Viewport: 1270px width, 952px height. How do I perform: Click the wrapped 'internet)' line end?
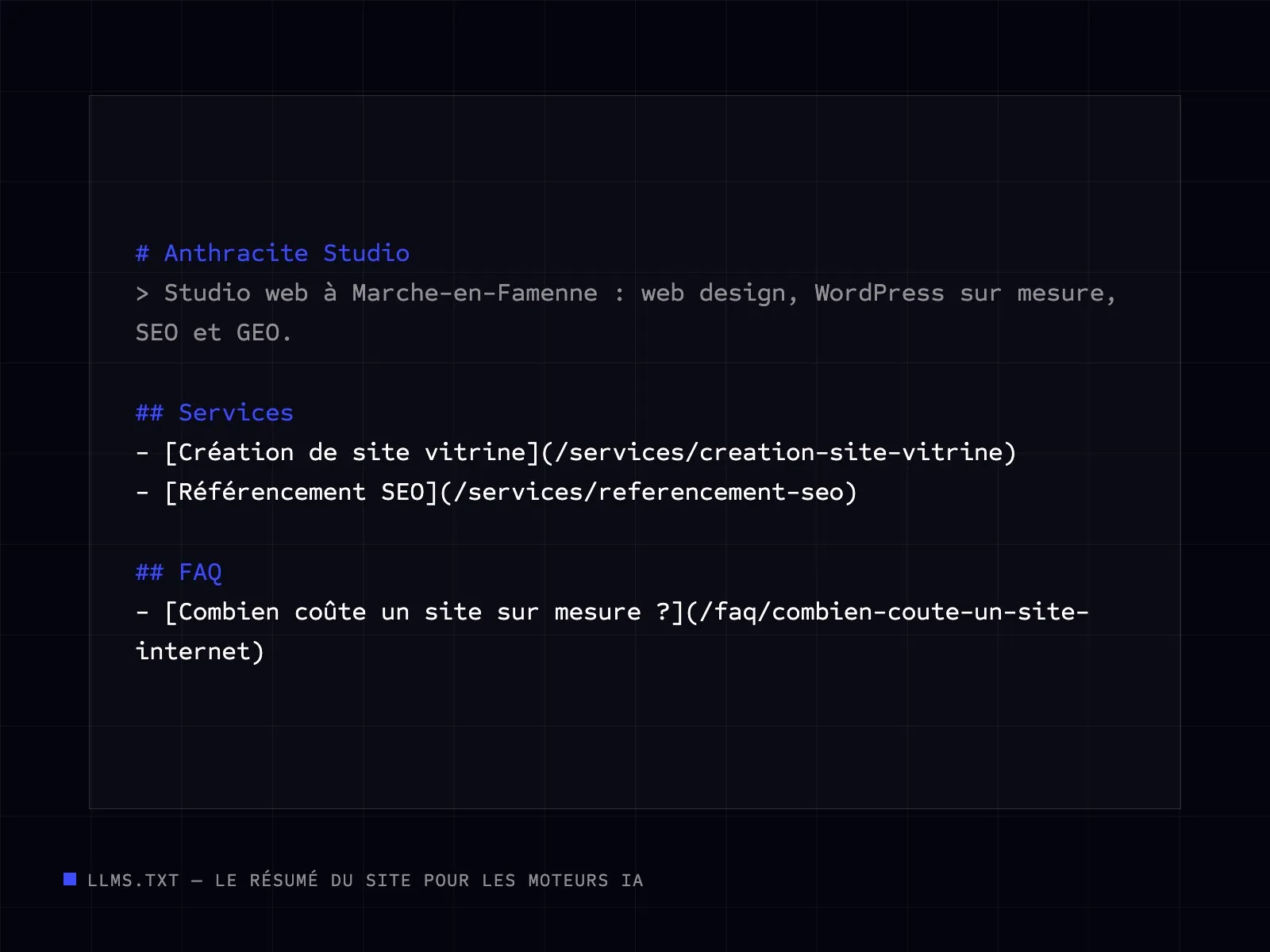coord(199,651)
